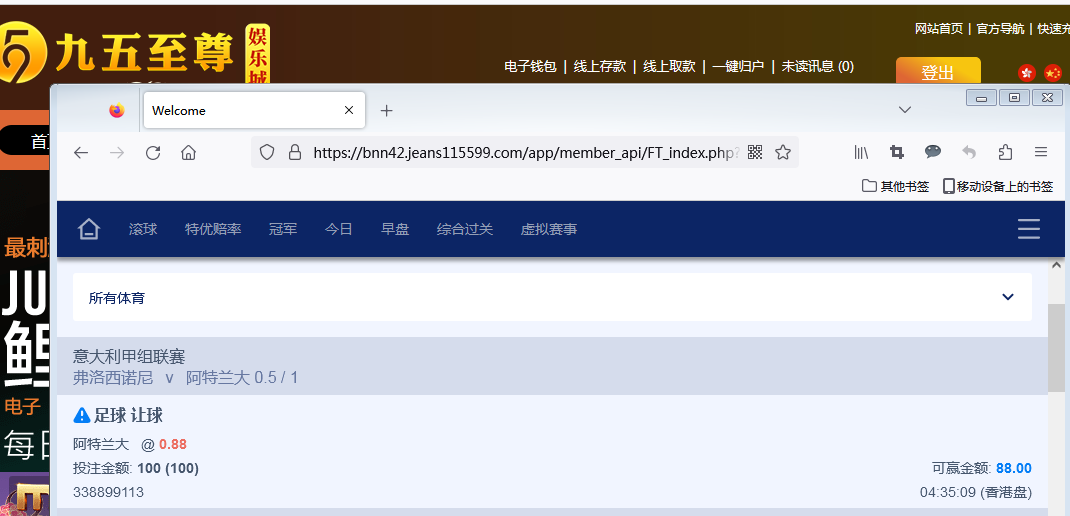
Task: Click 一键归户 in background site header
Action: click(738, 66)
